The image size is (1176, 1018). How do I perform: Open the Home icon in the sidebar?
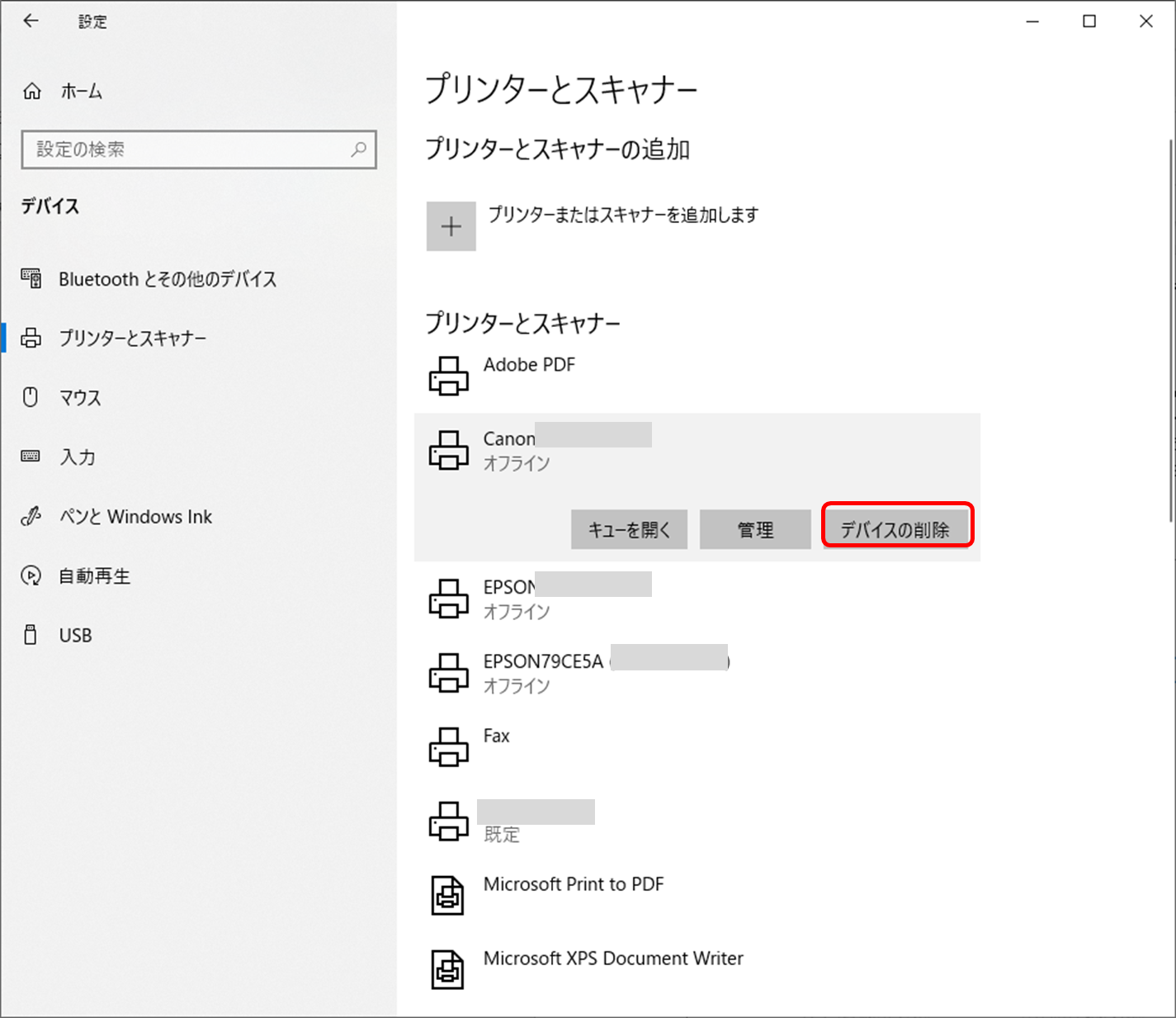point(31,91)
